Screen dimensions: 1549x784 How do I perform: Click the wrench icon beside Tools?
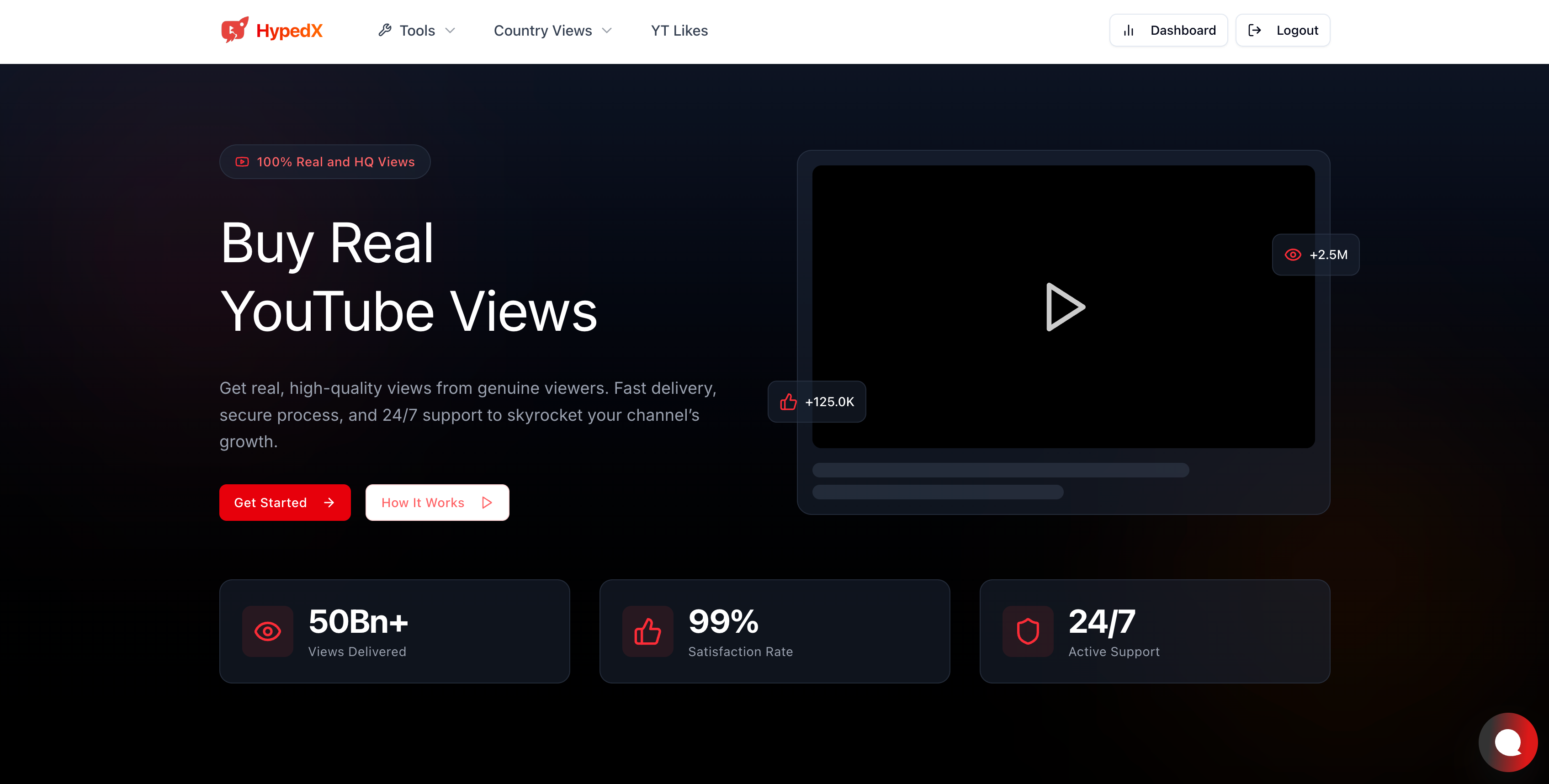tap(385, 30)
